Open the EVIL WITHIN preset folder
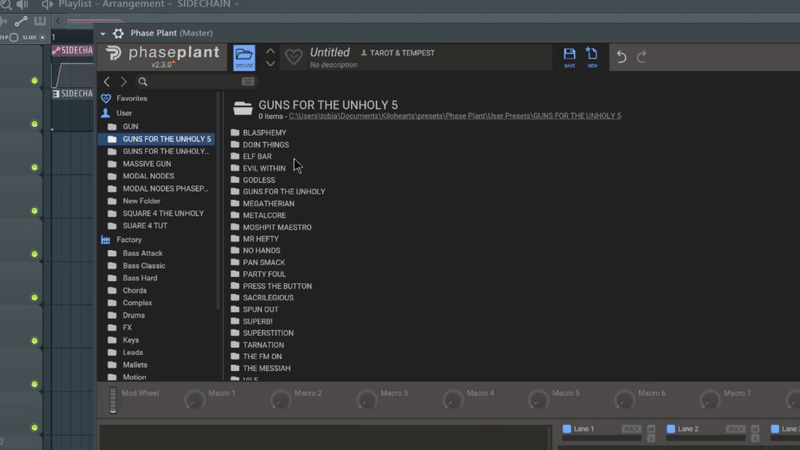The height and width of the screenshot is (450, 800). click(x=264, y=168)
